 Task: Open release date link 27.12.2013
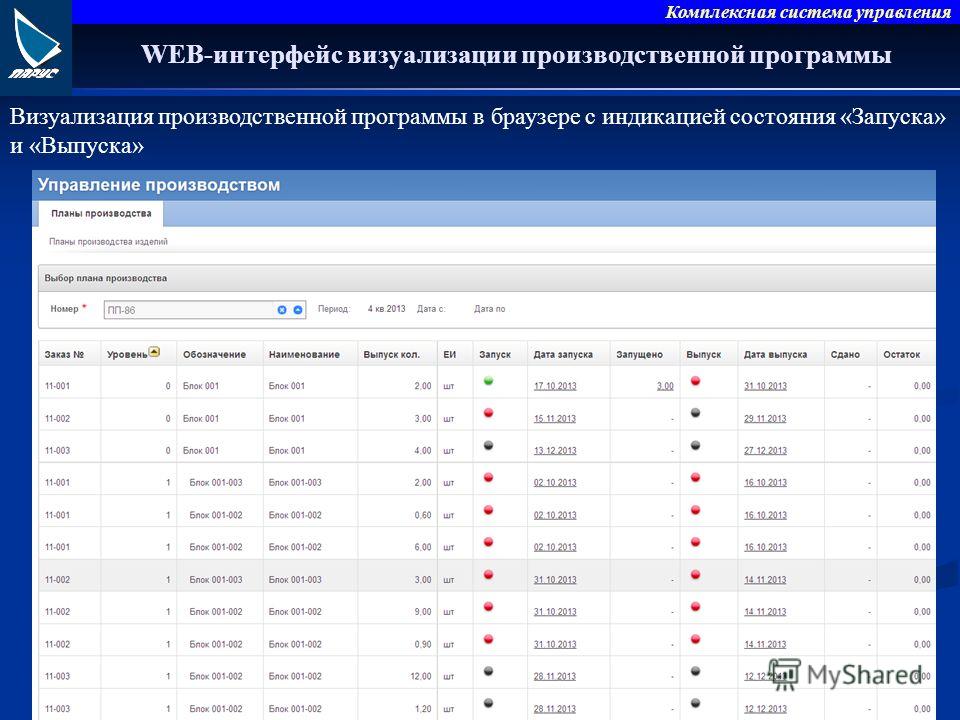tap(765, 451)
